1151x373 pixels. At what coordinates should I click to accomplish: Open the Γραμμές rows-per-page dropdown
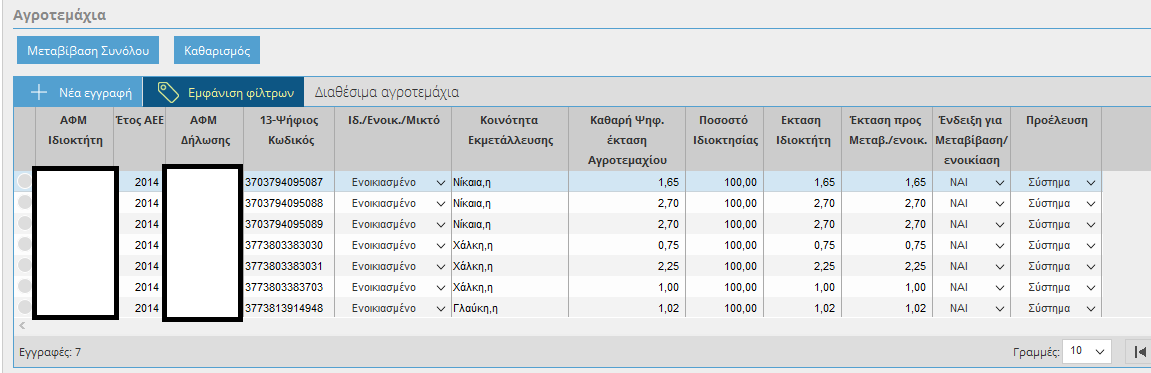1088,352
